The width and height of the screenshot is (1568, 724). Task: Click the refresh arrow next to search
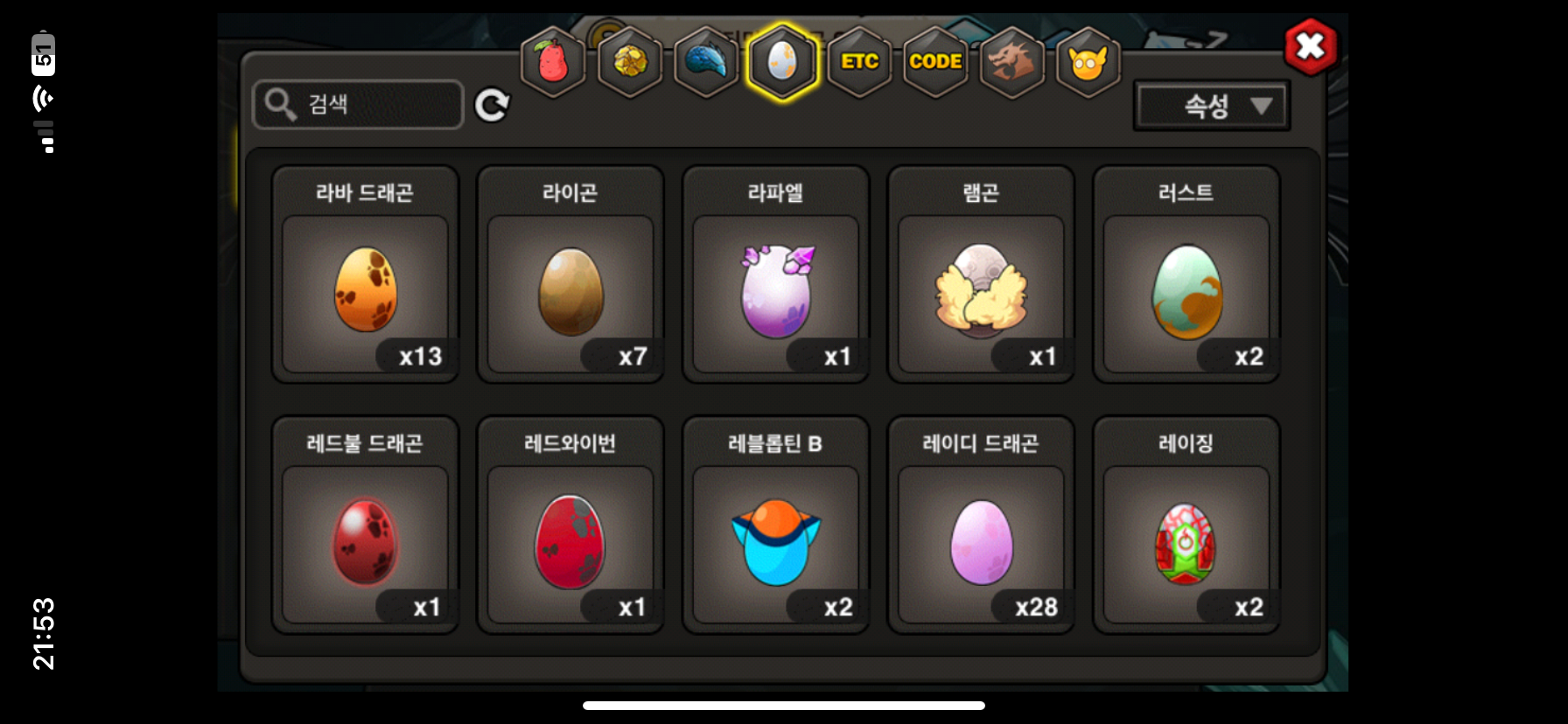(x=492, y=105)
